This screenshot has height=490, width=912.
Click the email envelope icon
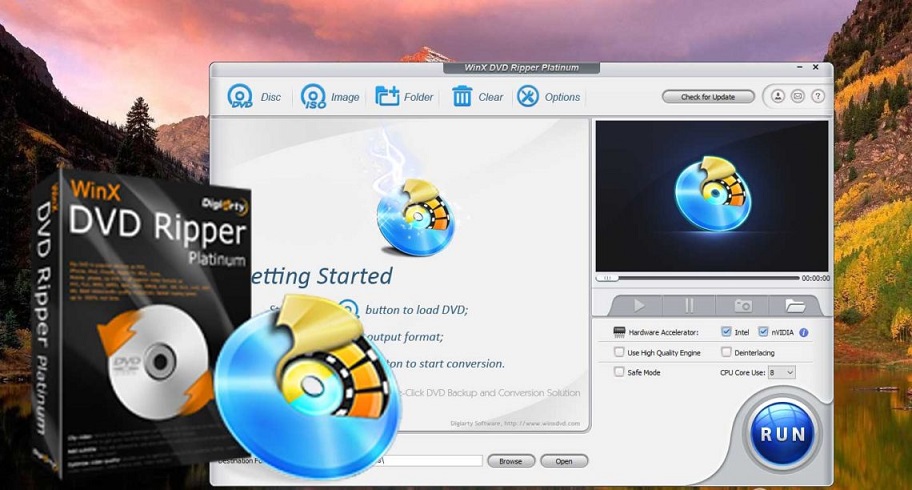(x=797, y=96)
